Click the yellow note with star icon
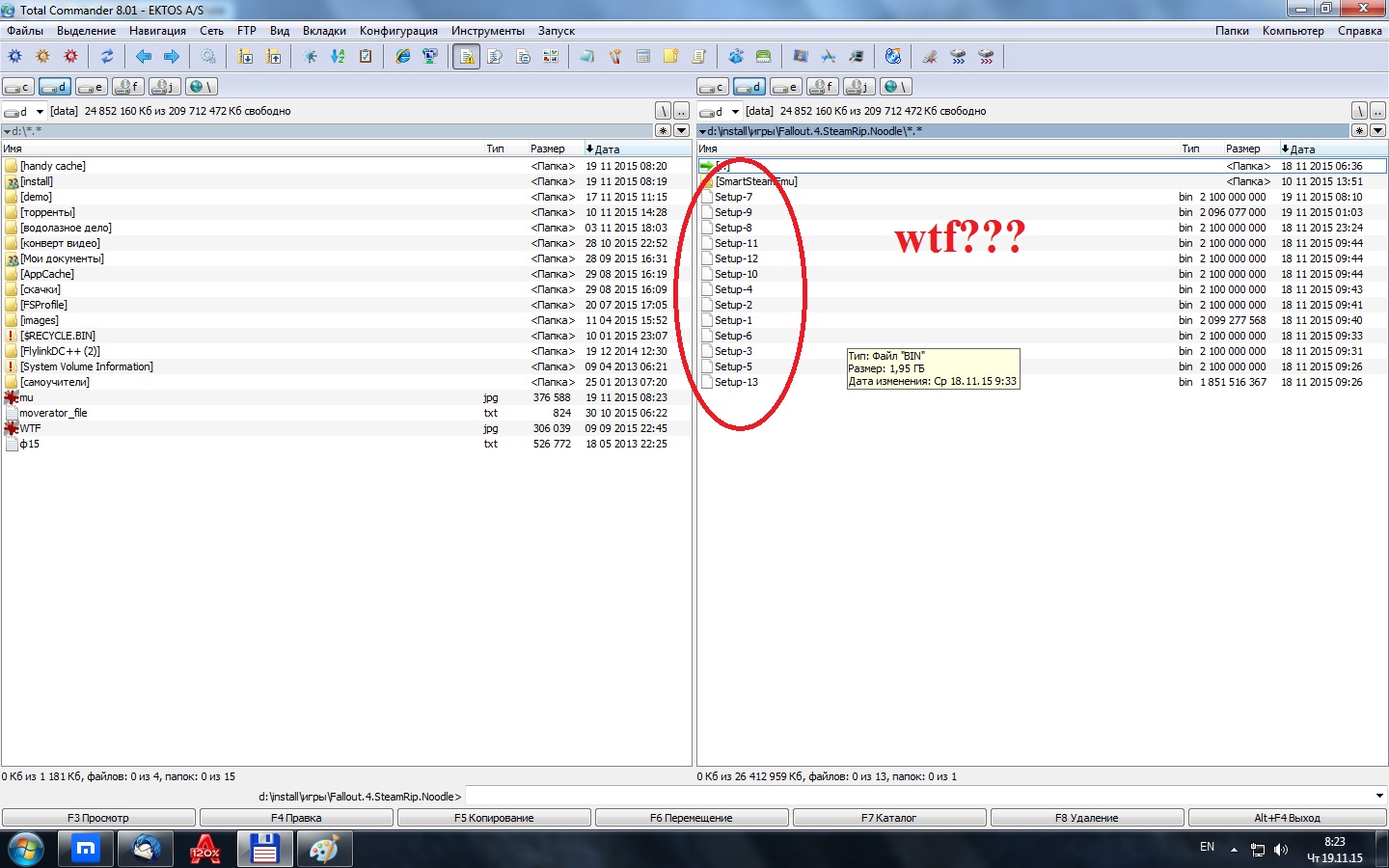The width and height of the screenshot is (1389, 868). tap(671, 57)
